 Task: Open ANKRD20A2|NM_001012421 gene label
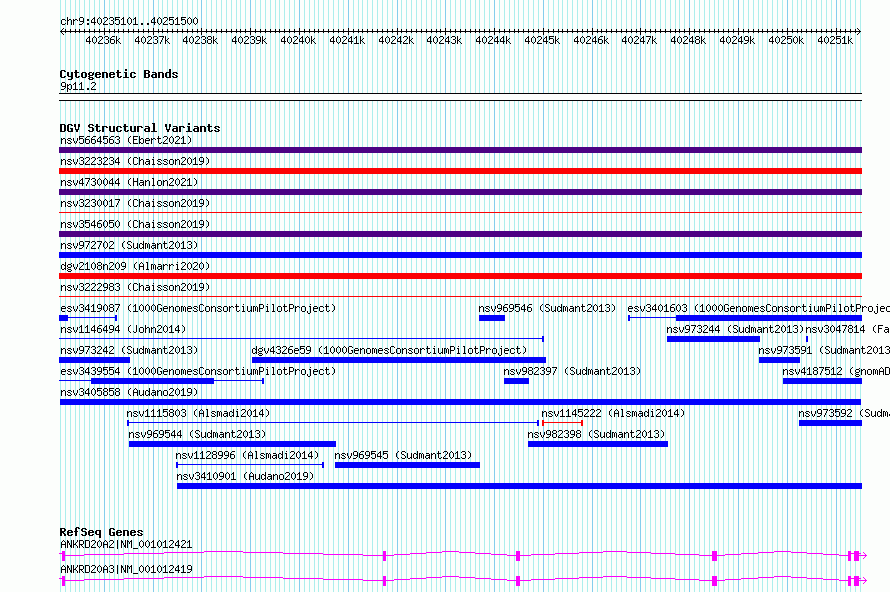coord(126,544)
